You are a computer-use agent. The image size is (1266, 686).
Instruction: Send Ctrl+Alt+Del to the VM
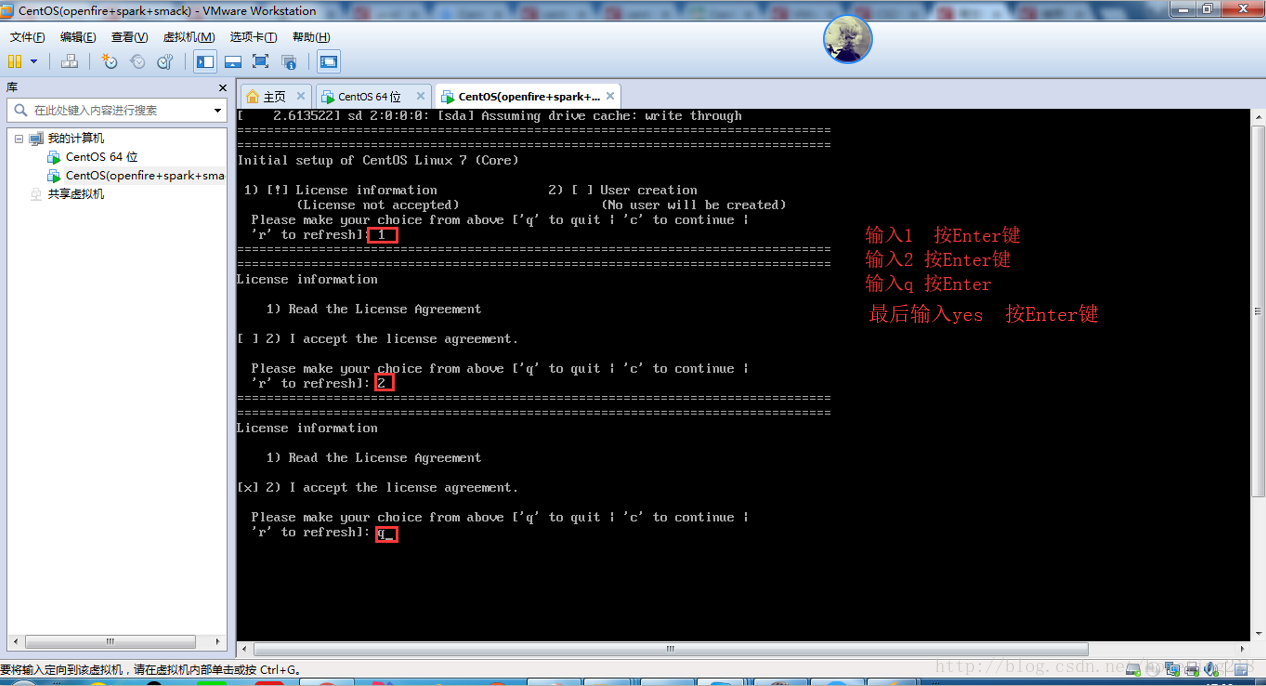(69, 62)
